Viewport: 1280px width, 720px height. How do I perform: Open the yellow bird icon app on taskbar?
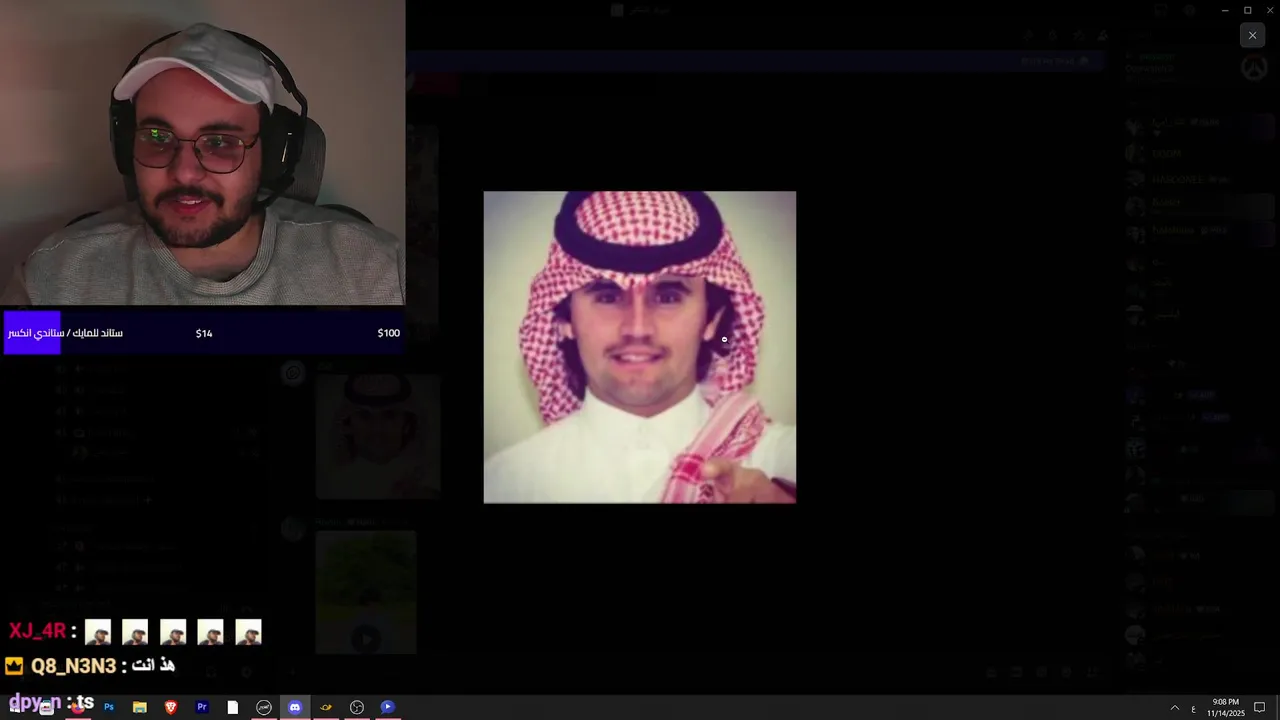point(326,707)
